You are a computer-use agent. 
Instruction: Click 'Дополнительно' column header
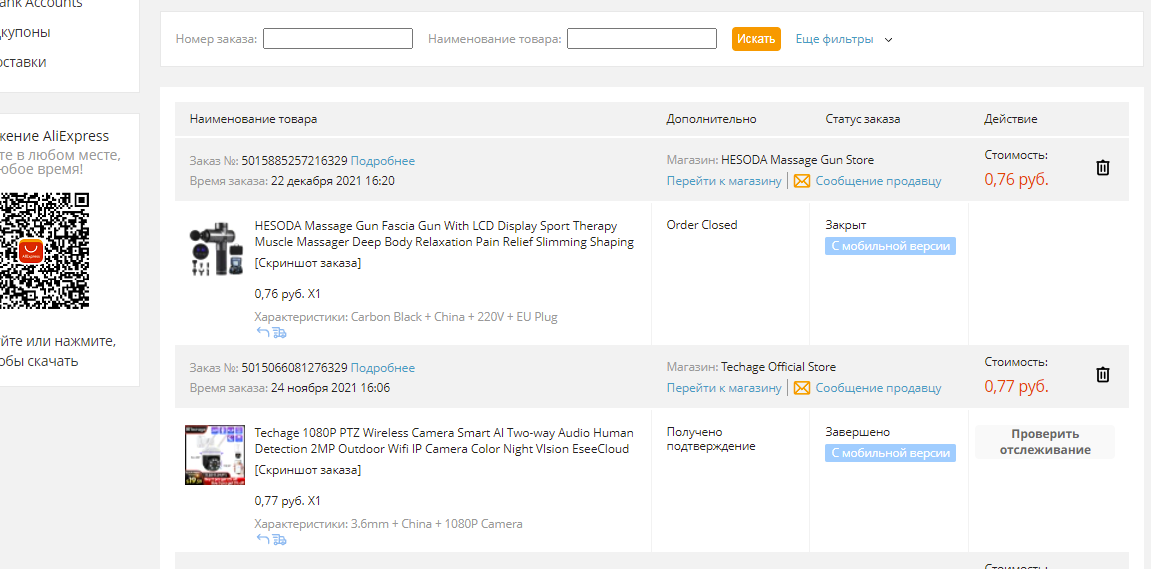point(711,119)
